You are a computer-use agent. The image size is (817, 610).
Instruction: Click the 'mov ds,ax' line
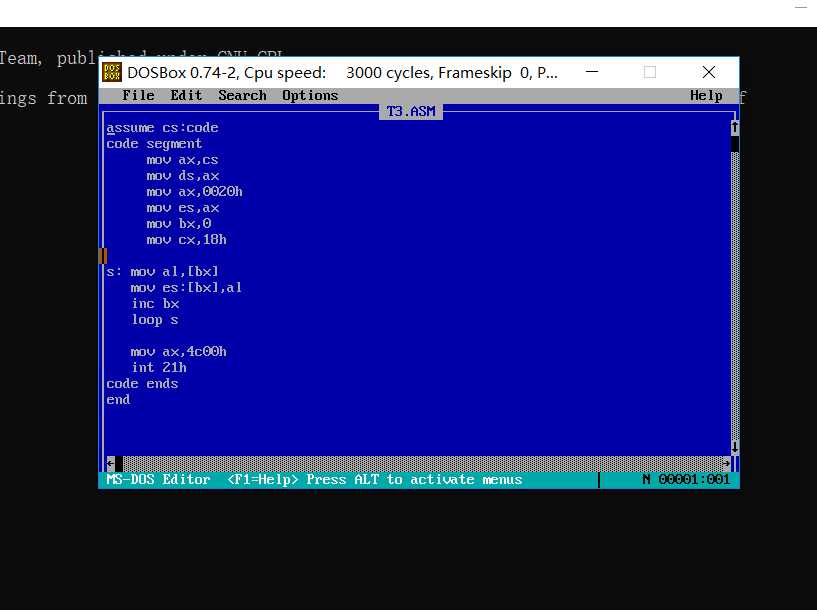click(x=182, y=176)
